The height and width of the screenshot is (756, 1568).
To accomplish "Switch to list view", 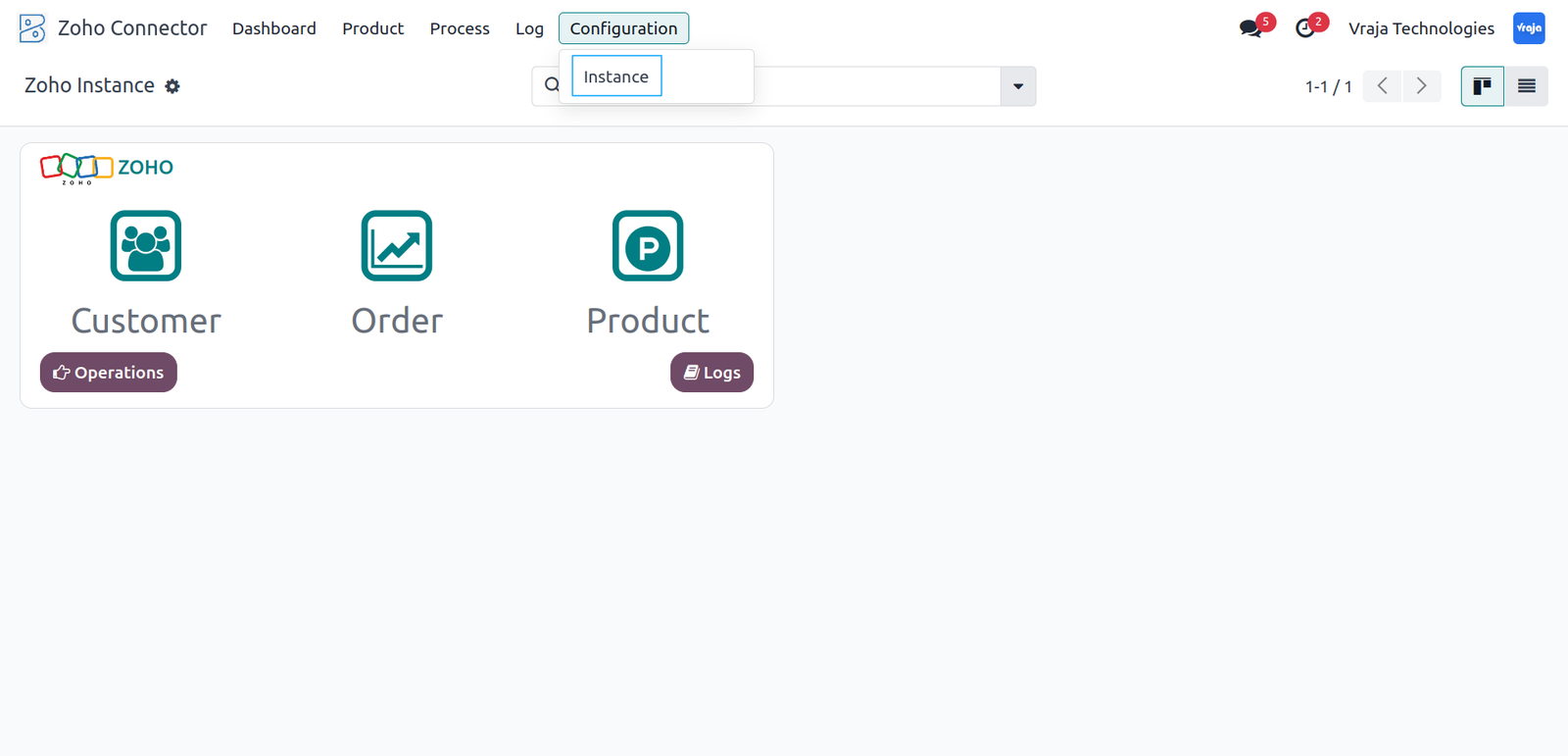I will click(x=1527, y=86).
